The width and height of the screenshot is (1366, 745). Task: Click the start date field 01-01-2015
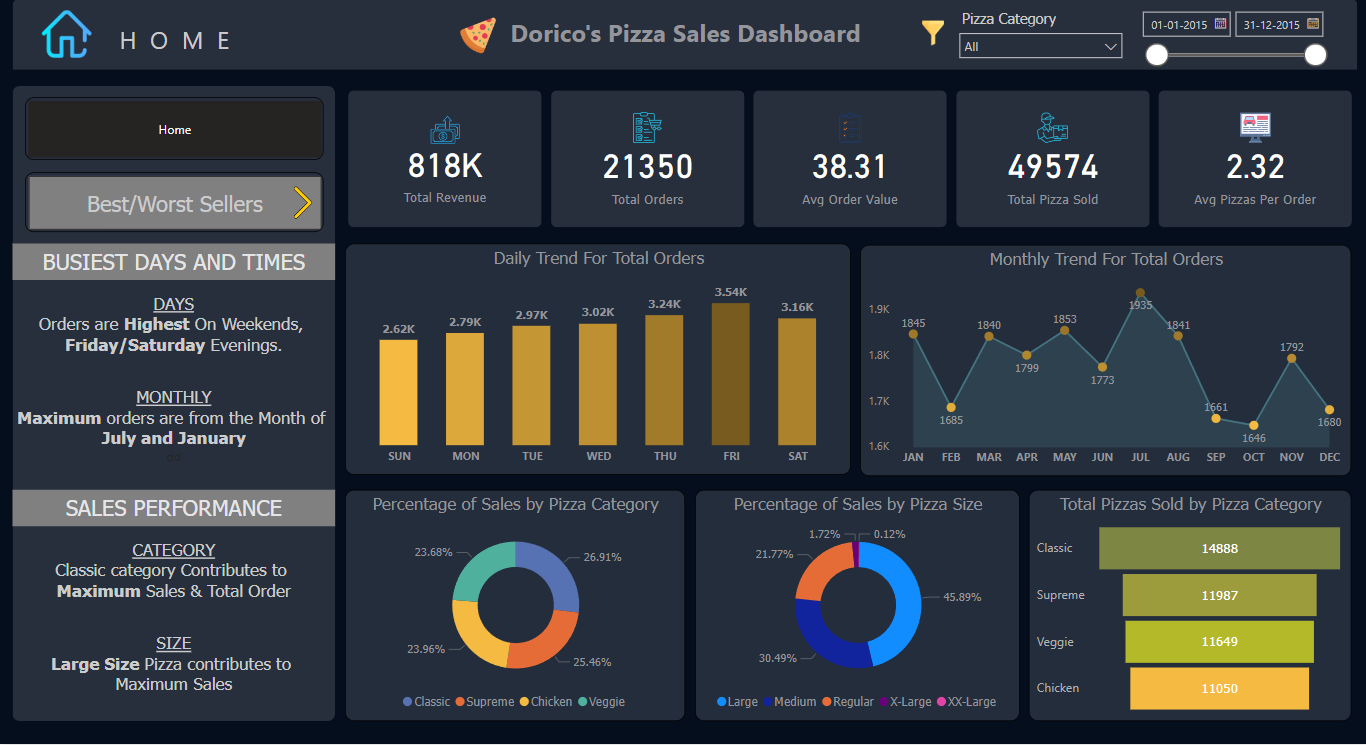coord(1179,25)
